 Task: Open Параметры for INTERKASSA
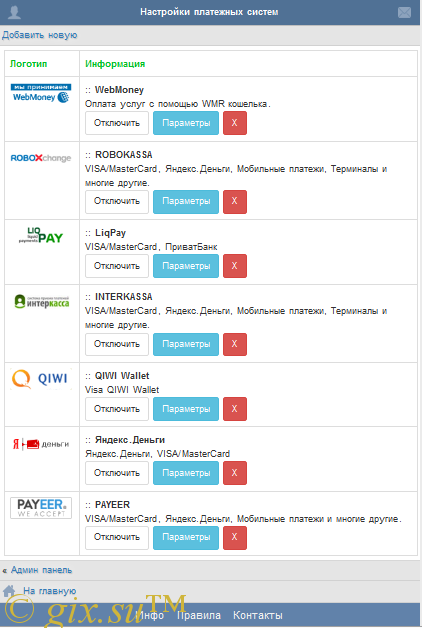coord(186,344)
